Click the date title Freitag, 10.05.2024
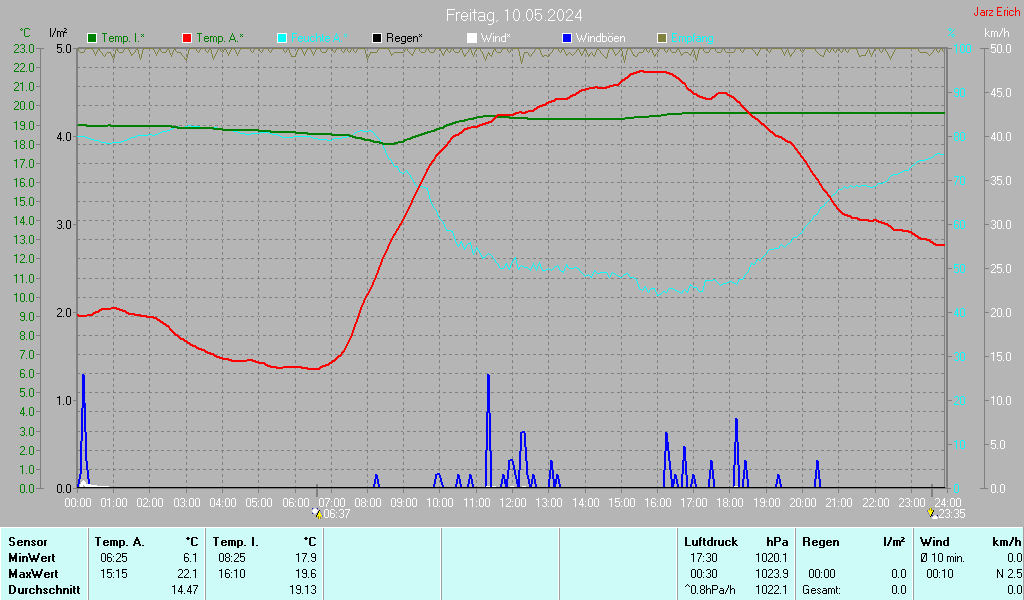Screen dimensions: 1024x600 (x=514, y=15)
